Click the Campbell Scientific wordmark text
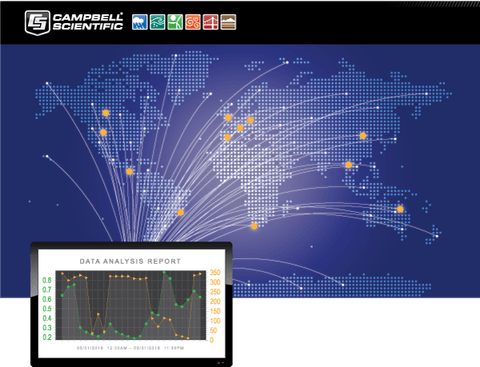Viewport: 480px width, 367px height. point(88,22)
